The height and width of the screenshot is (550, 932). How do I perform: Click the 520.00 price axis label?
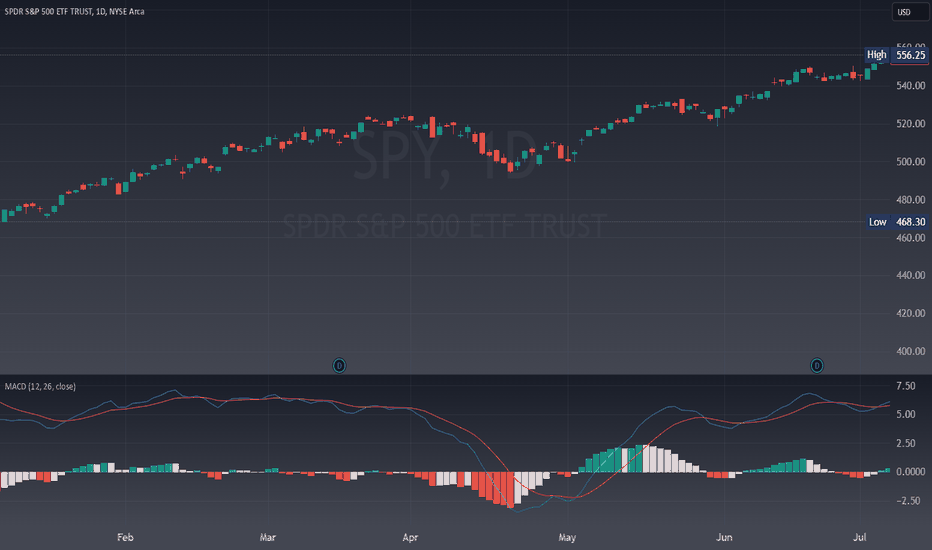pyautogui.click(x=911, y=124)
